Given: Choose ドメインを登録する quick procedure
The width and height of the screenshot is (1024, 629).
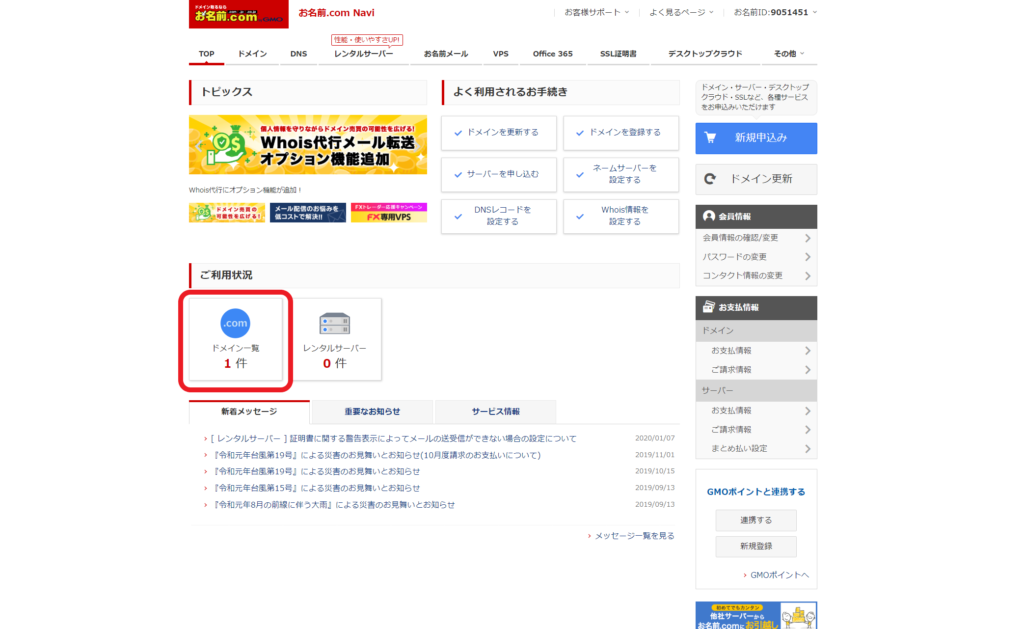Looking at the screenshot, I should (x=620, y=133).
